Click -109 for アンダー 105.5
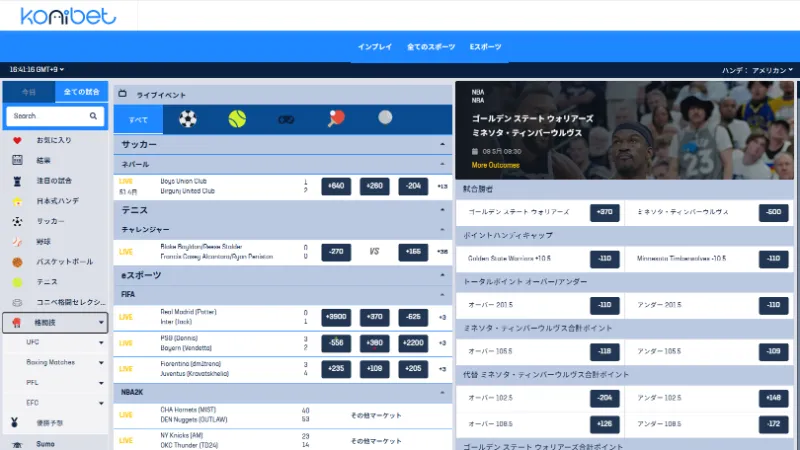 [773, 352]
